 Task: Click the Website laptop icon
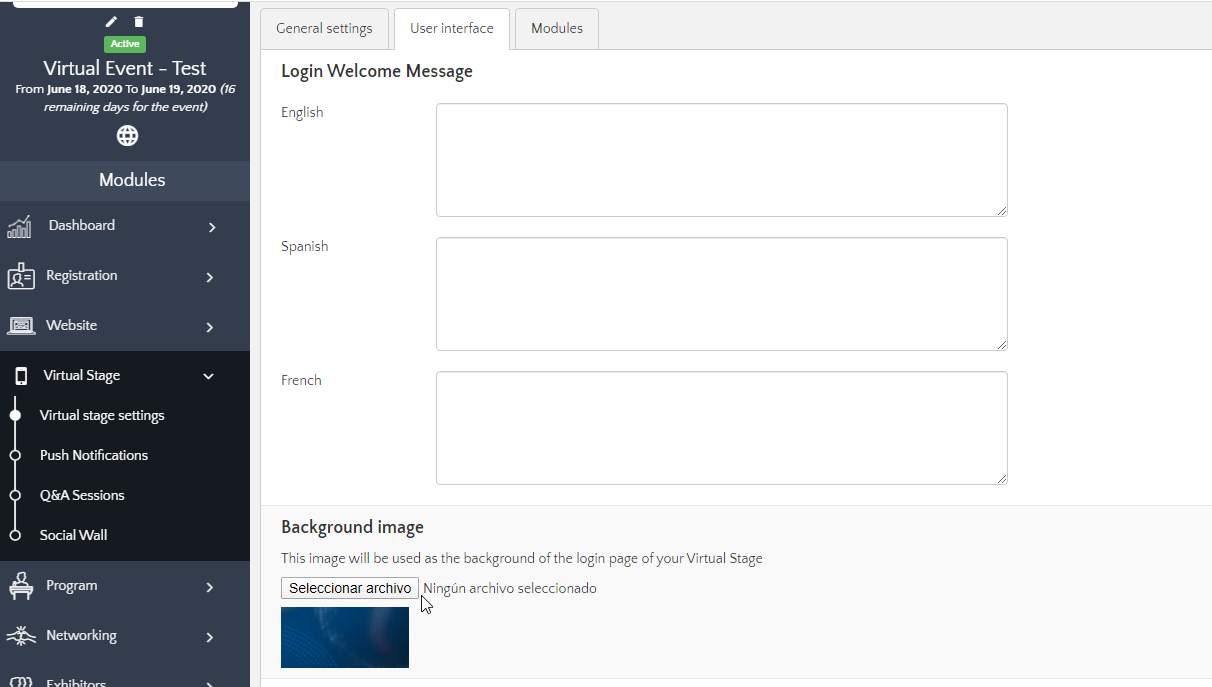click(x=21, y=326)
